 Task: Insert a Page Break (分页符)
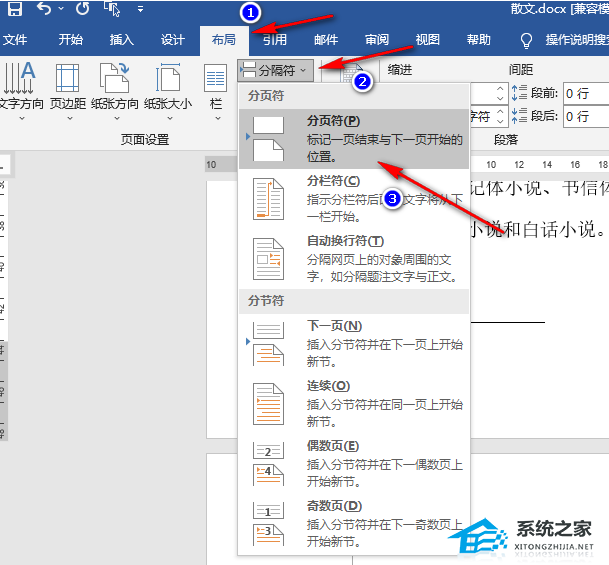click(353, 139)
